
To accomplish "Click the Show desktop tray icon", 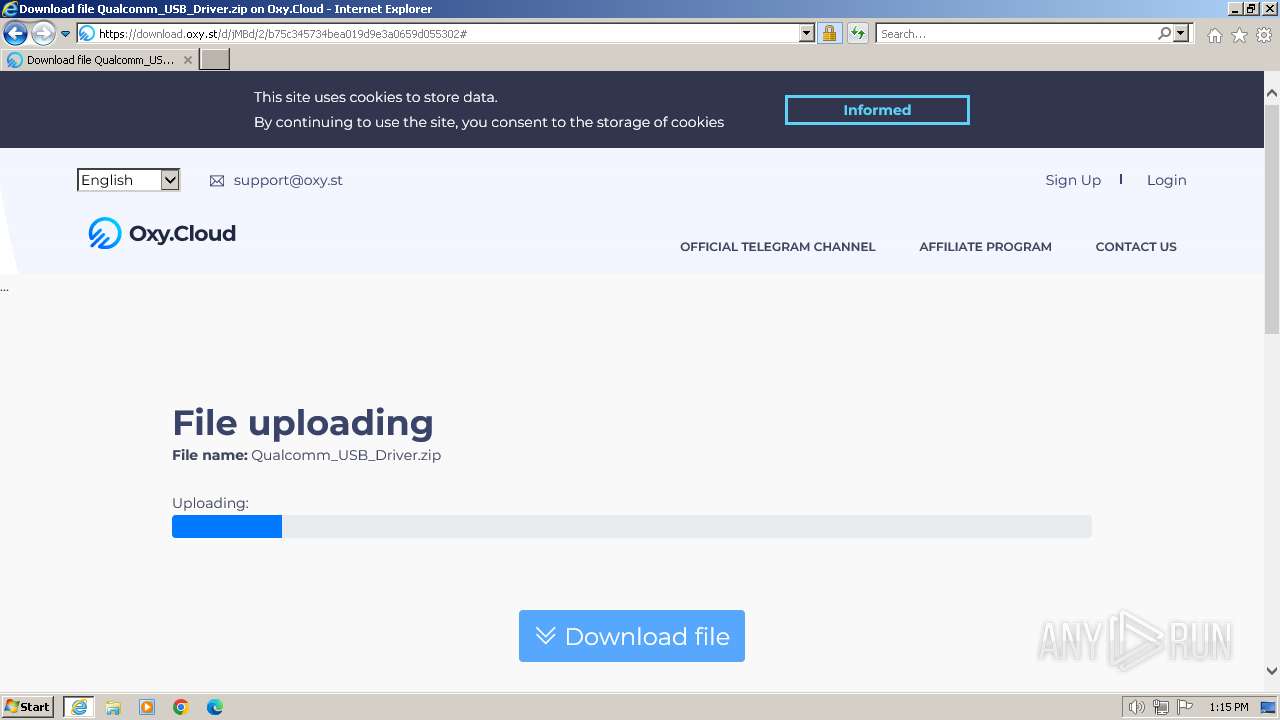I will [x=1269, y=707].
